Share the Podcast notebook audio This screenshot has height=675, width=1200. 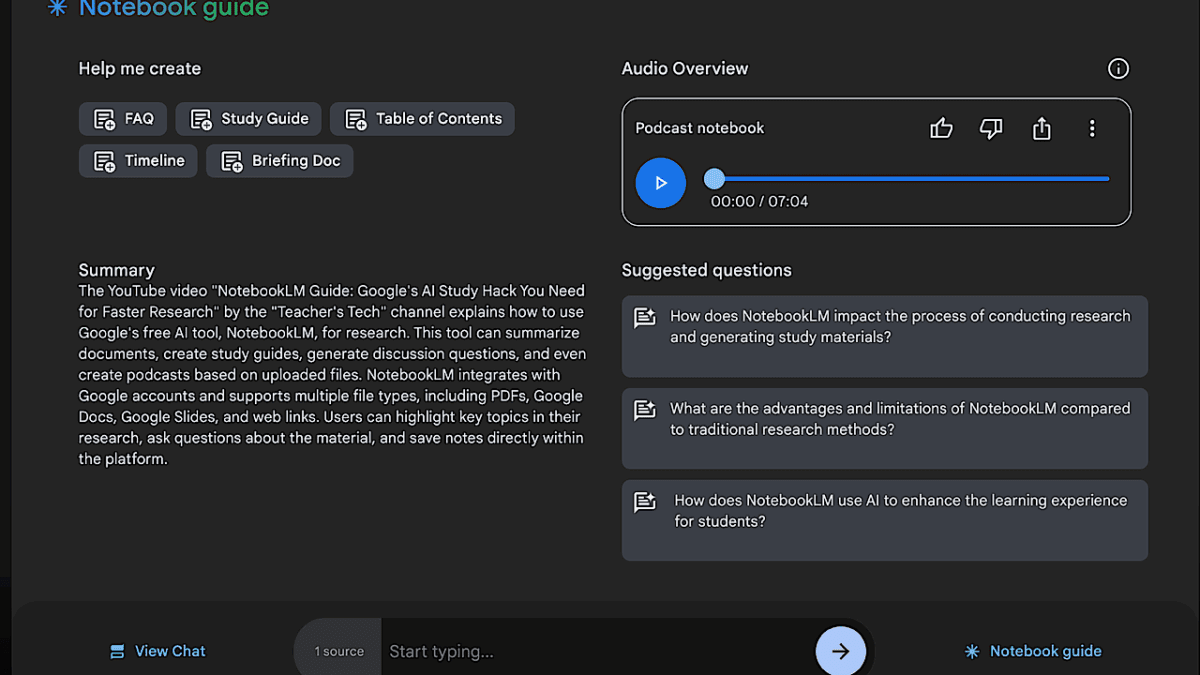pyautogui.click(x=1041, y=128)
